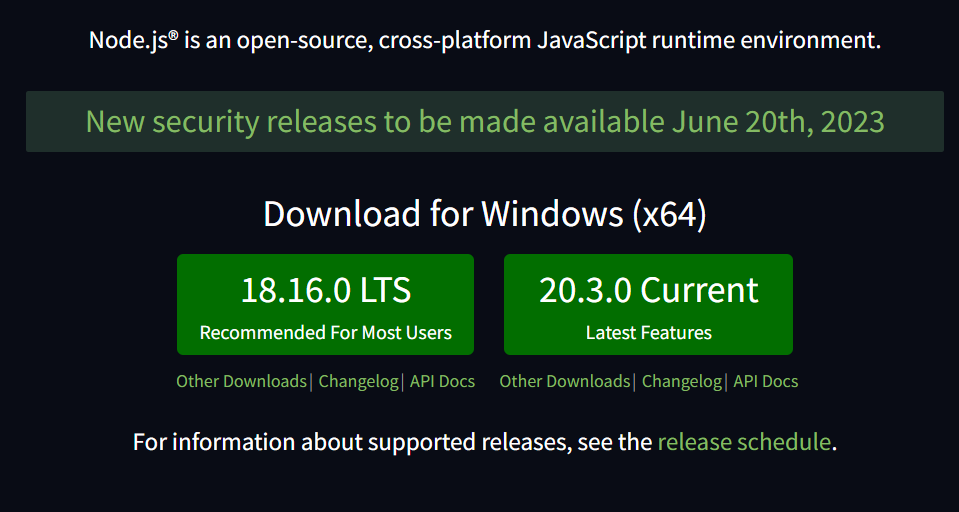Open Other Downloads under 18.16.0 LTS

(241, 381)
